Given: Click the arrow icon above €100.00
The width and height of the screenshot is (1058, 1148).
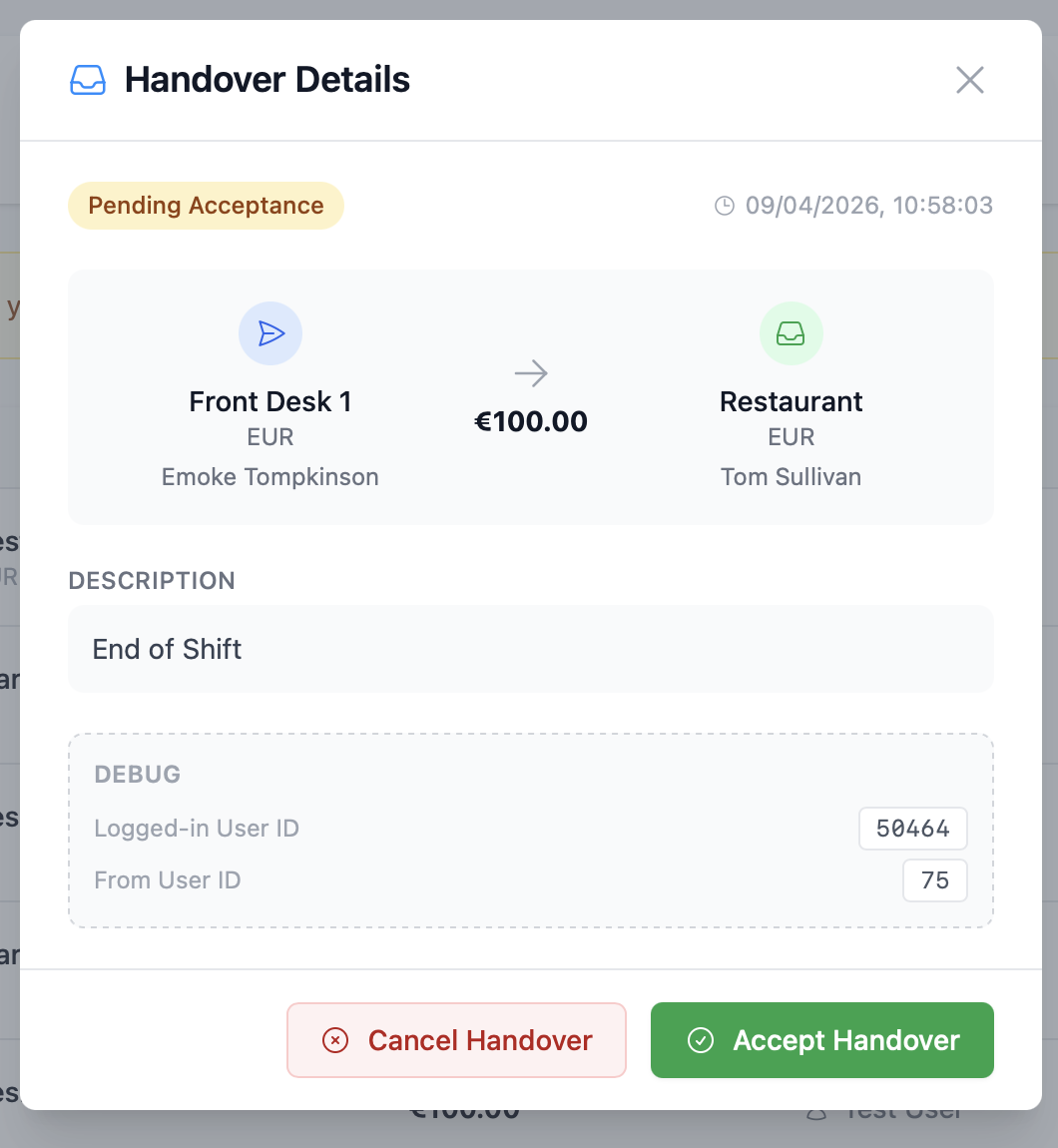Looking at the screenshot, I should point(531,374).
